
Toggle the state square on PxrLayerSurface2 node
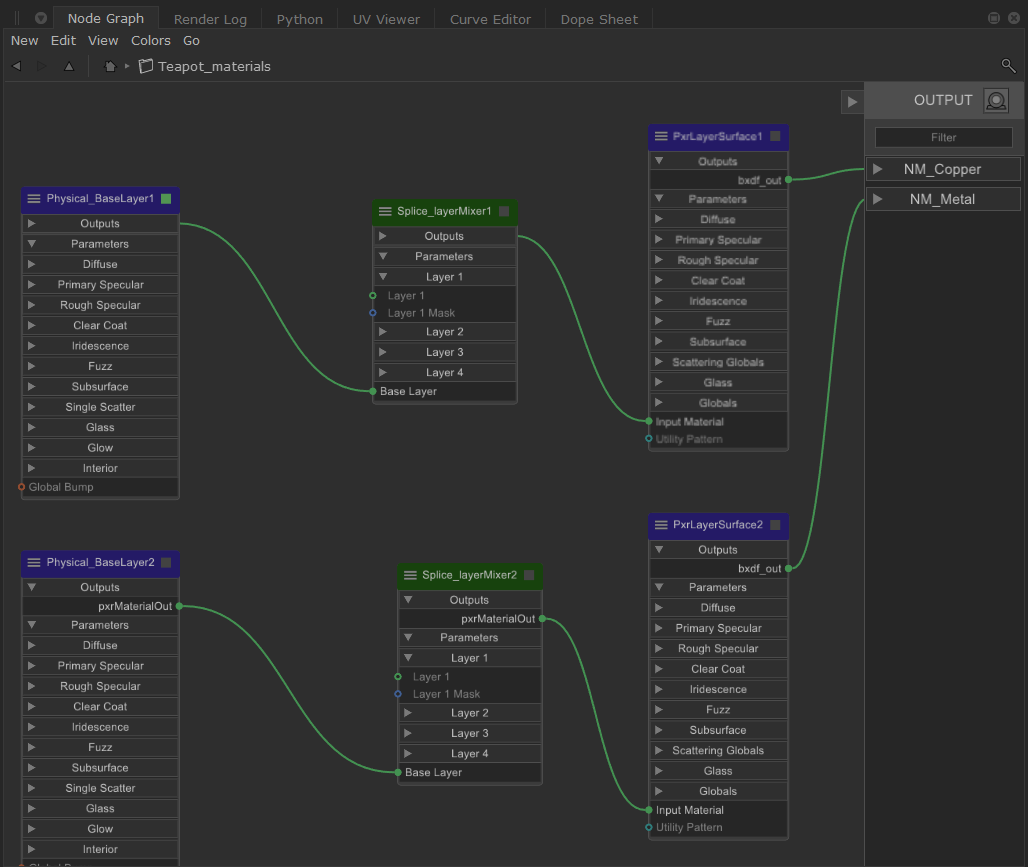pos(775,524)
